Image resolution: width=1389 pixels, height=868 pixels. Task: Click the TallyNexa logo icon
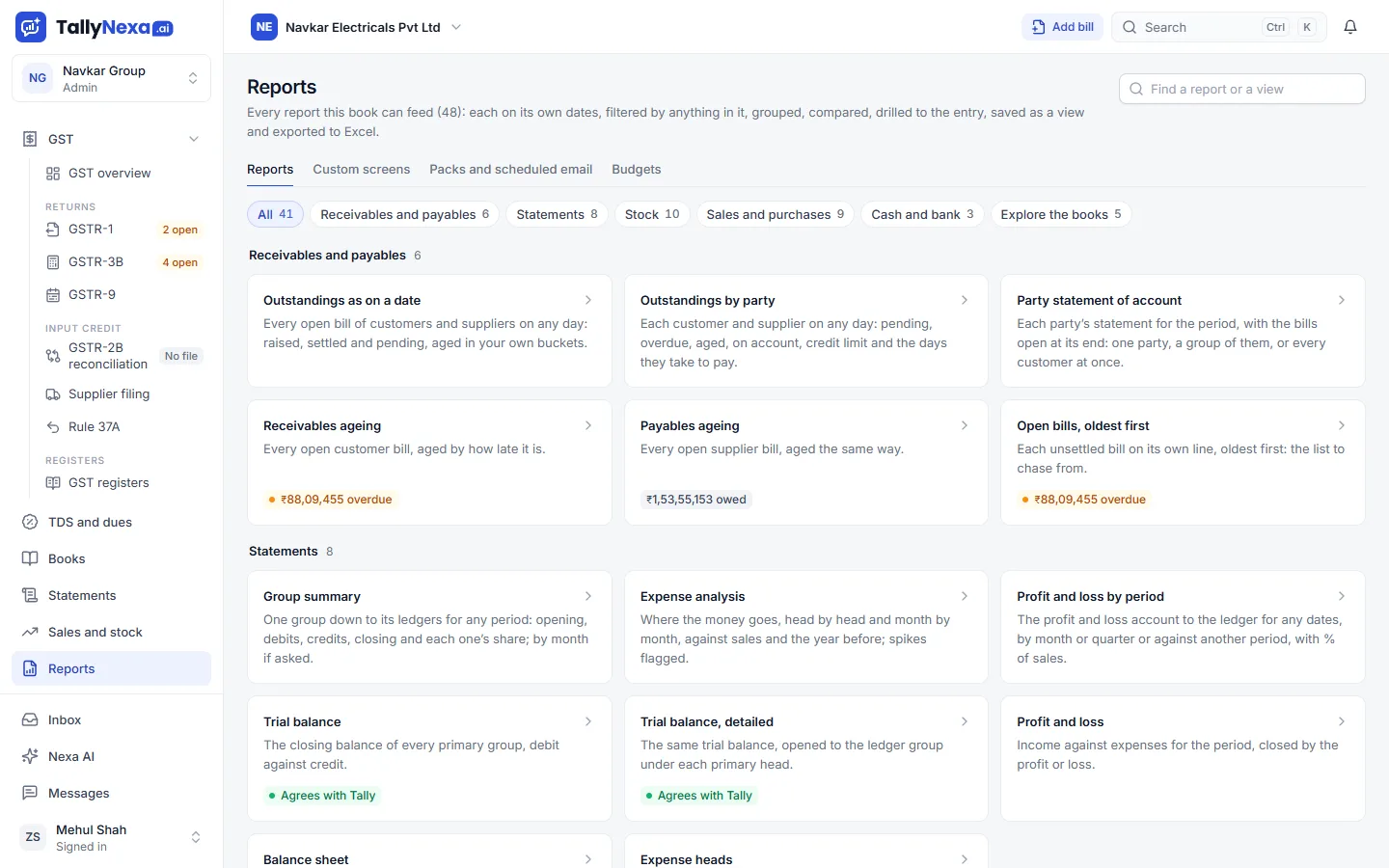click(x=31, y=28)
